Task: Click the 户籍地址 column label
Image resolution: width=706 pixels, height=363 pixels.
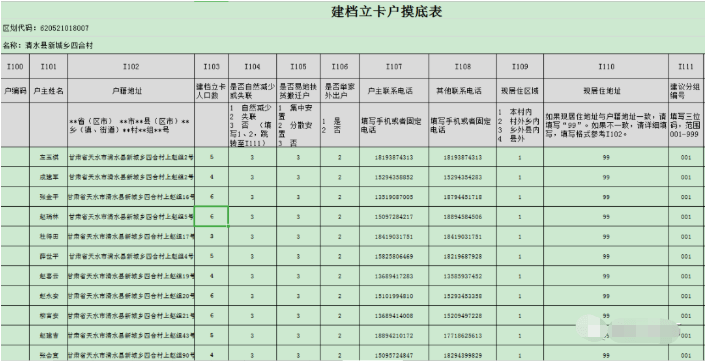Action: 131,91
